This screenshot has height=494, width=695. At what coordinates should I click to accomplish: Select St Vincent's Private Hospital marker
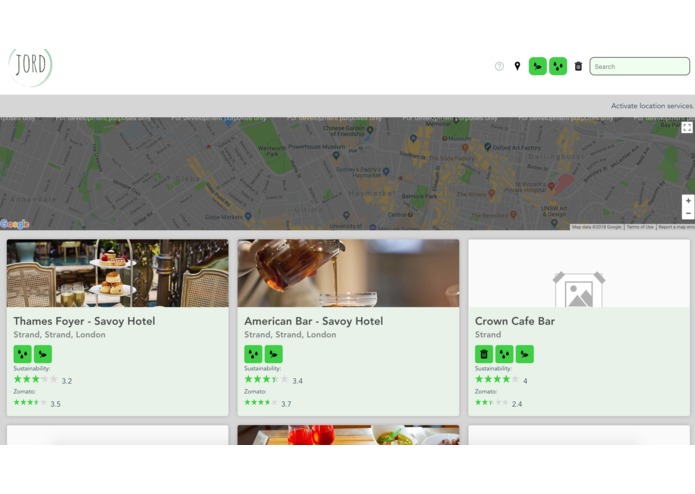coord(551,186)
